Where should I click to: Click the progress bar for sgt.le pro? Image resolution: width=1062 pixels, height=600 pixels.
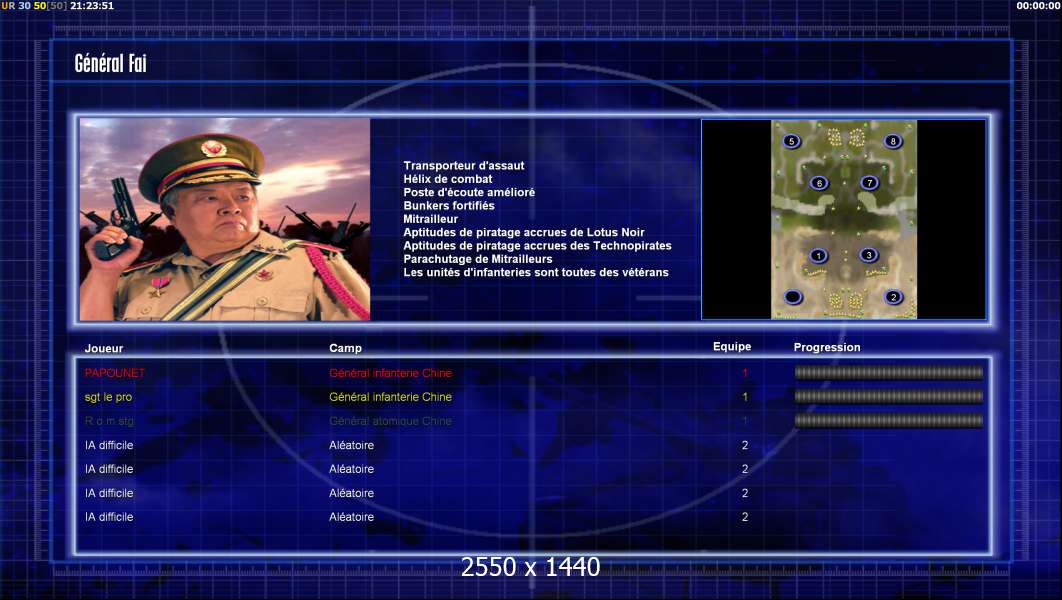(888, 397)
